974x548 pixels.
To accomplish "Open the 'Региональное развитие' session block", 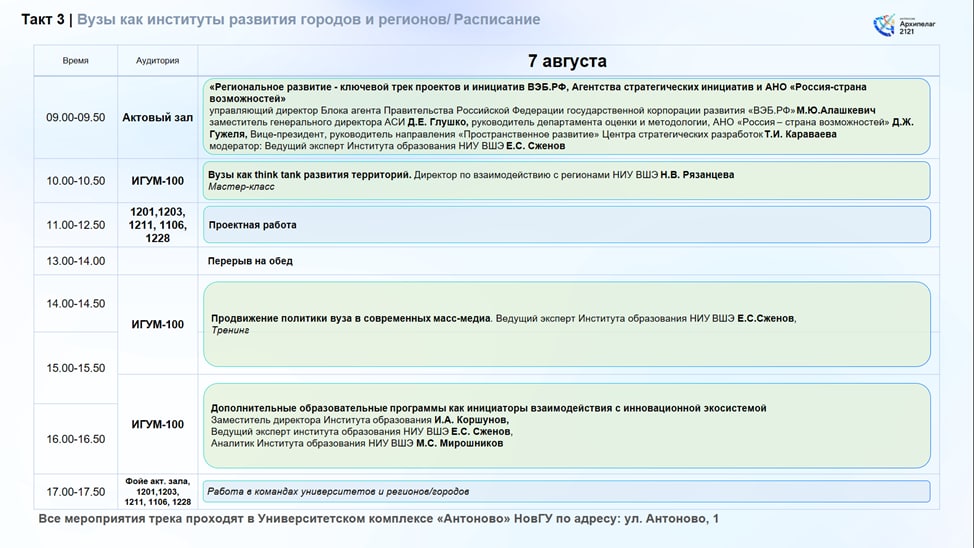I will coord(567,116).
